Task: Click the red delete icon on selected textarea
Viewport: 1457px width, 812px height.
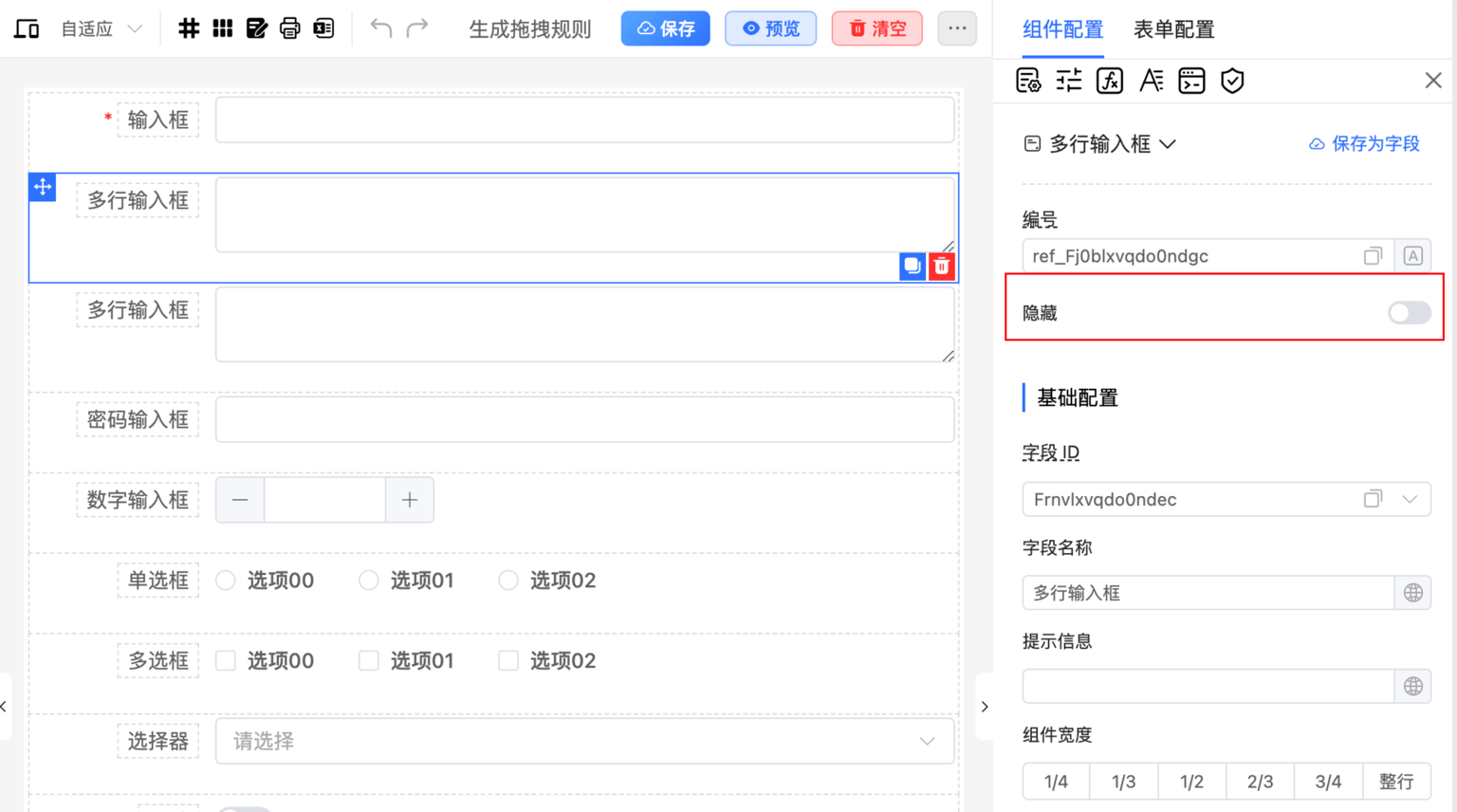Action: click(941, 267)
